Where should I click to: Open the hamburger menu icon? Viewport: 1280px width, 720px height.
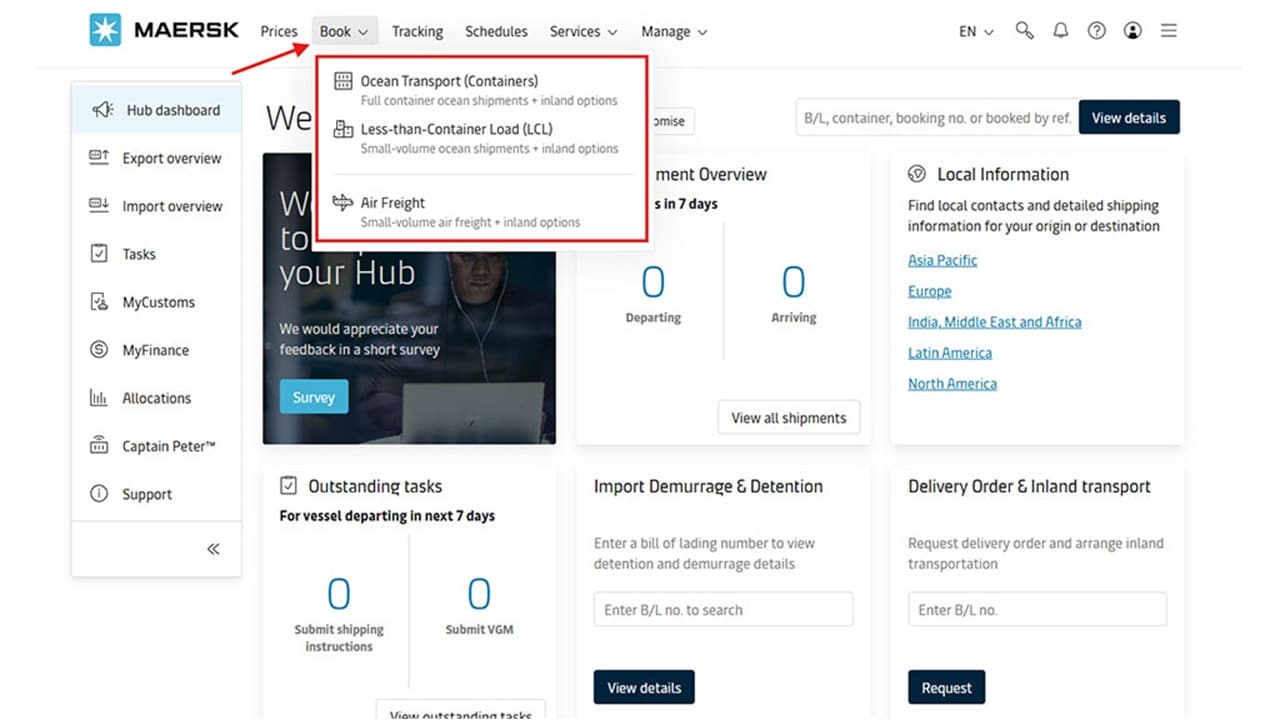point(1168,31)
